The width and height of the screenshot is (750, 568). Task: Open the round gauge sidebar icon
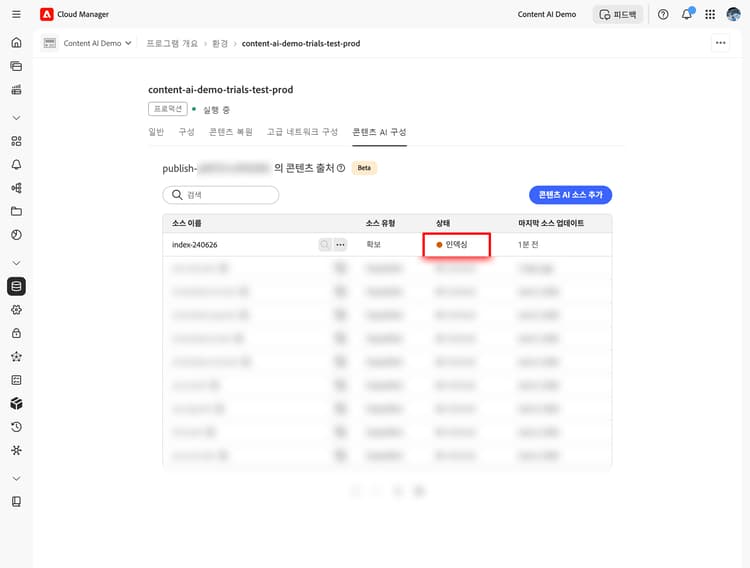pyautogui.click(x=16, y=234)
